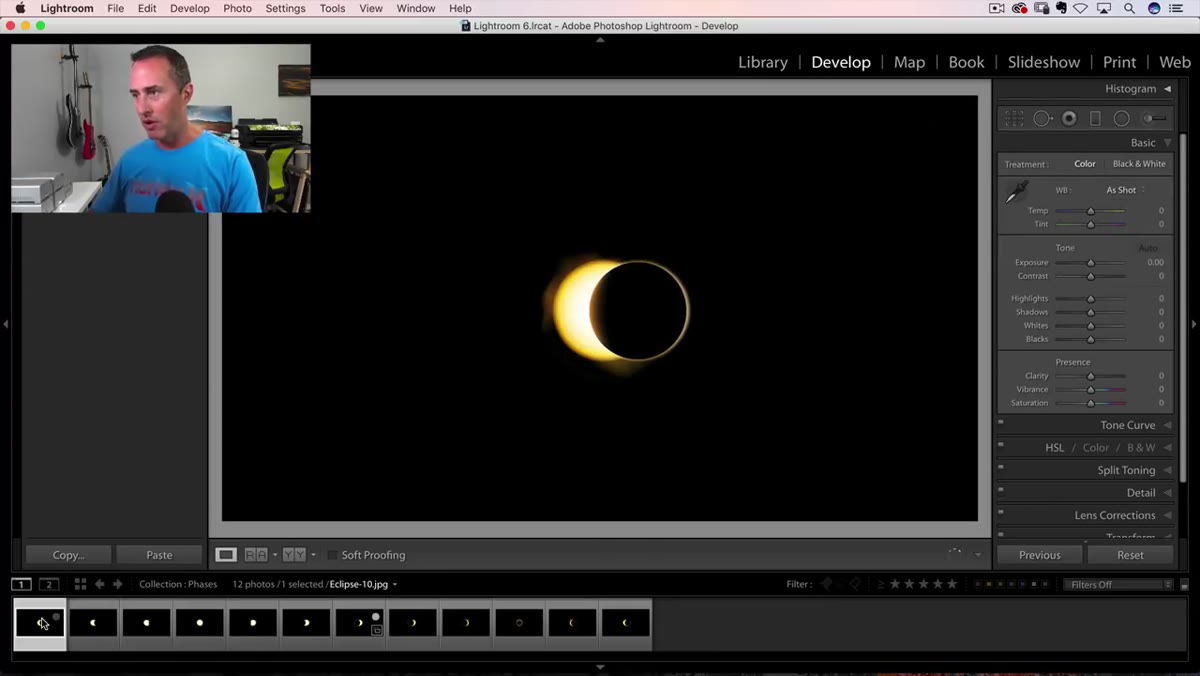
Task: Click HSL label in panel header
Action: point(1055,448)
